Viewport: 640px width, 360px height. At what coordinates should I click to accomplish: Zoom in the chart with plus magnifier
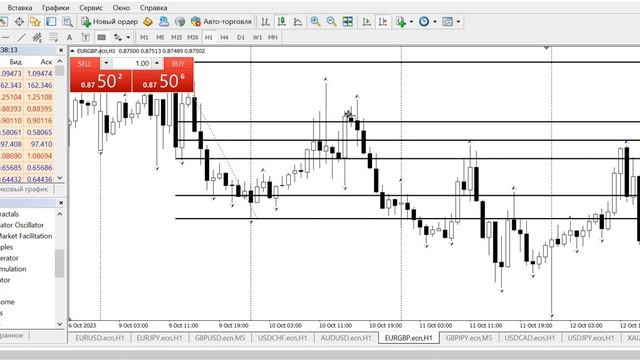(315, 22)
